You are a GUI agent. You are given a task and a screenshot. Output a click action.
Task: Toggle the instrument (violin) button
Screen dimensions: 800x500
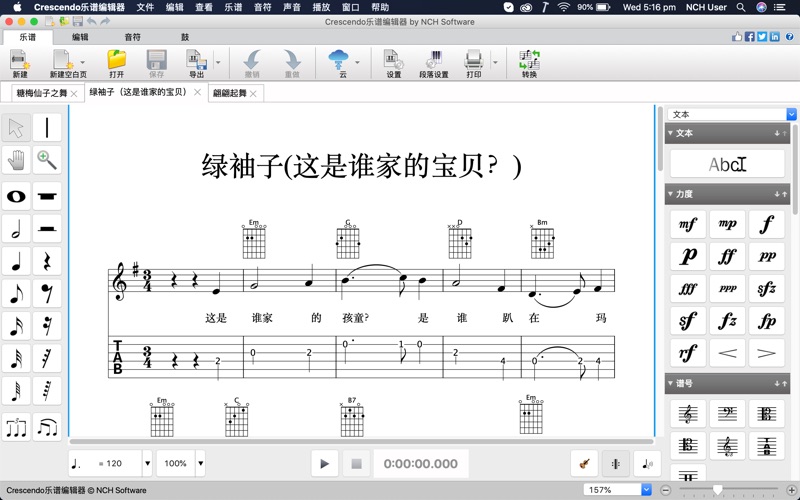point(584,464)
